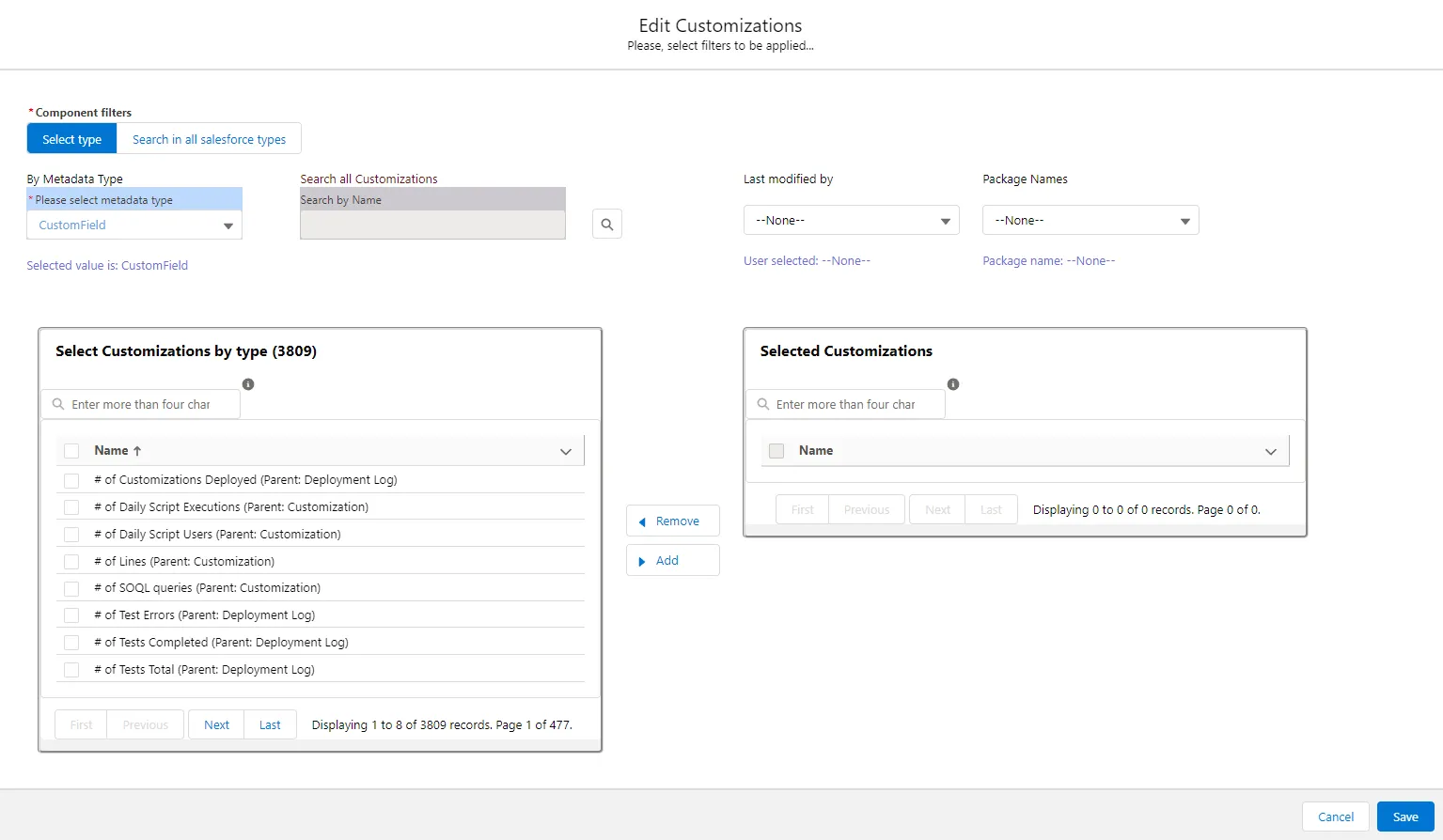Click Previous button under Selected Customizations
1443x840 pixels.
867,509
